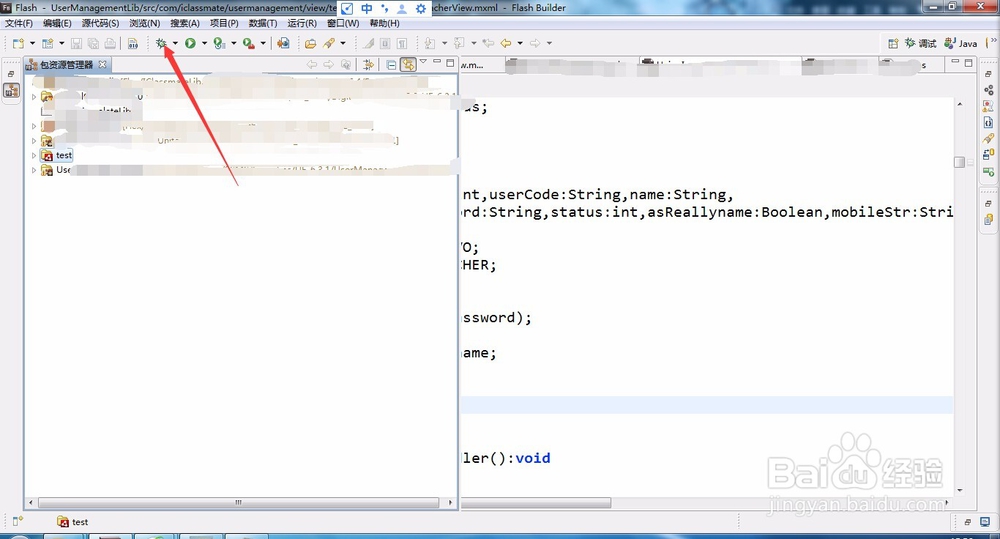This screenshot has height=539, width=1000.
Task: Click the editor vertical scrollbar thumb
Action: point(959,162)
